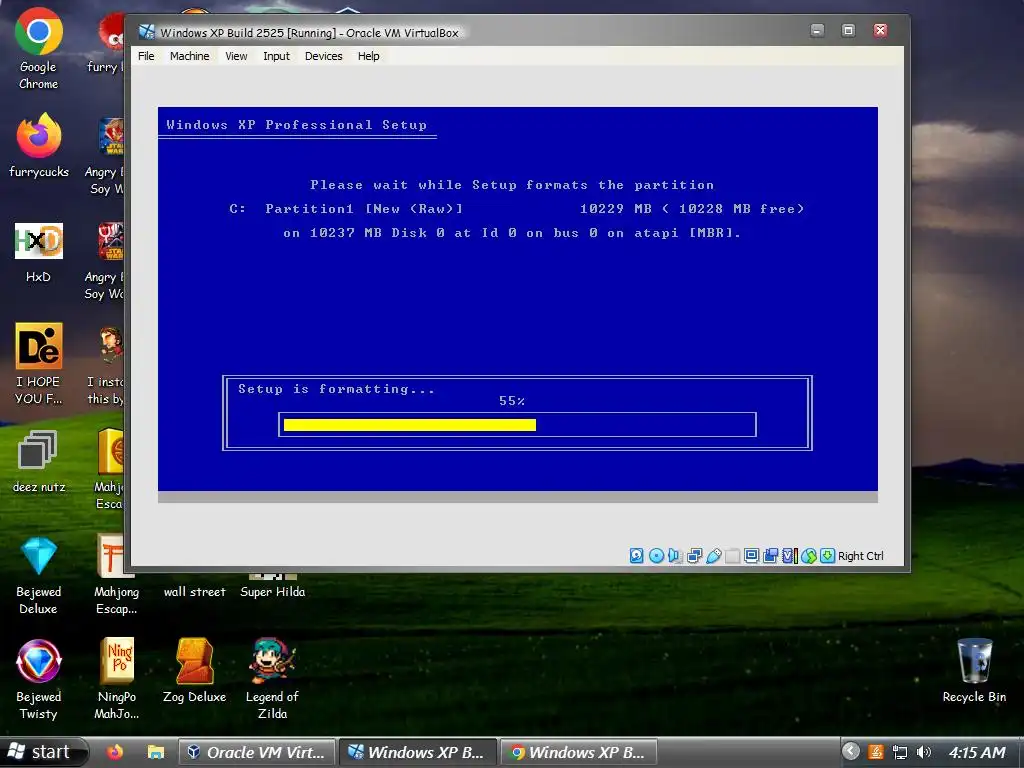Click the network adapters indicator in VirtualBox
This screenshot has width=1024, height=768.
tap(694, 556)
